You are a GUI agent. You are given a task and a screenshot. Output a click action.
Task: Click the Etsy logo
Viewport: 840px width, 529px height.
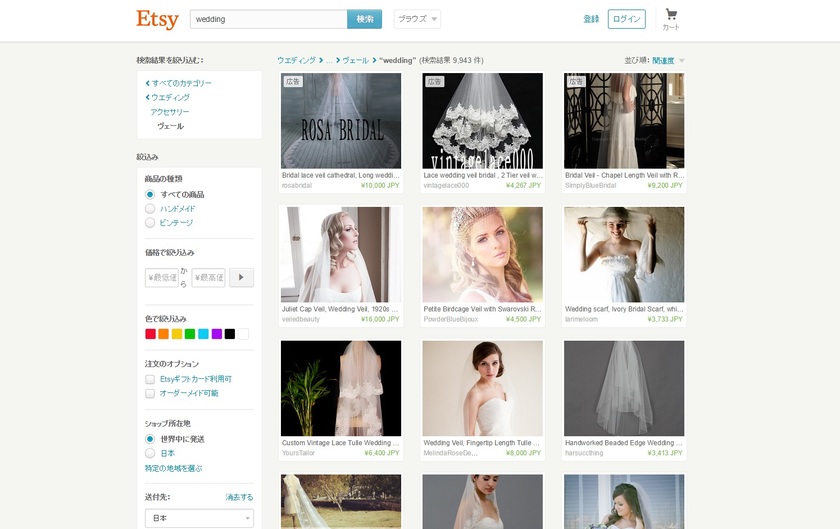157,19
